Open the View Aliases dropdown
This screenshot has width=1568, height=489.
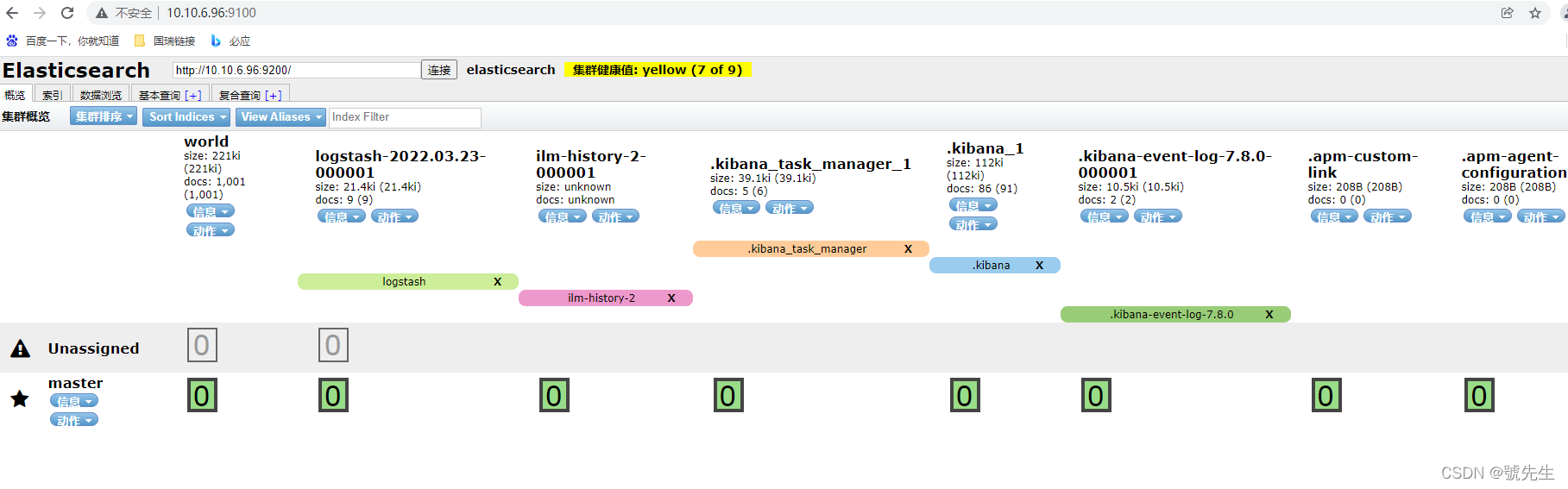point(280,116)
